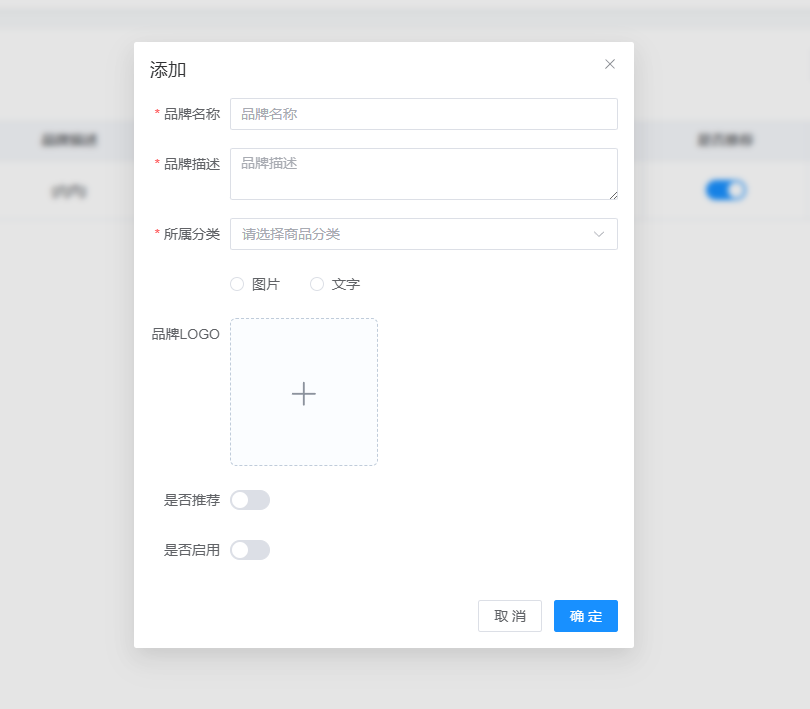Grab the resize handle of the 品牌描述 textarea

pos(612,194)
